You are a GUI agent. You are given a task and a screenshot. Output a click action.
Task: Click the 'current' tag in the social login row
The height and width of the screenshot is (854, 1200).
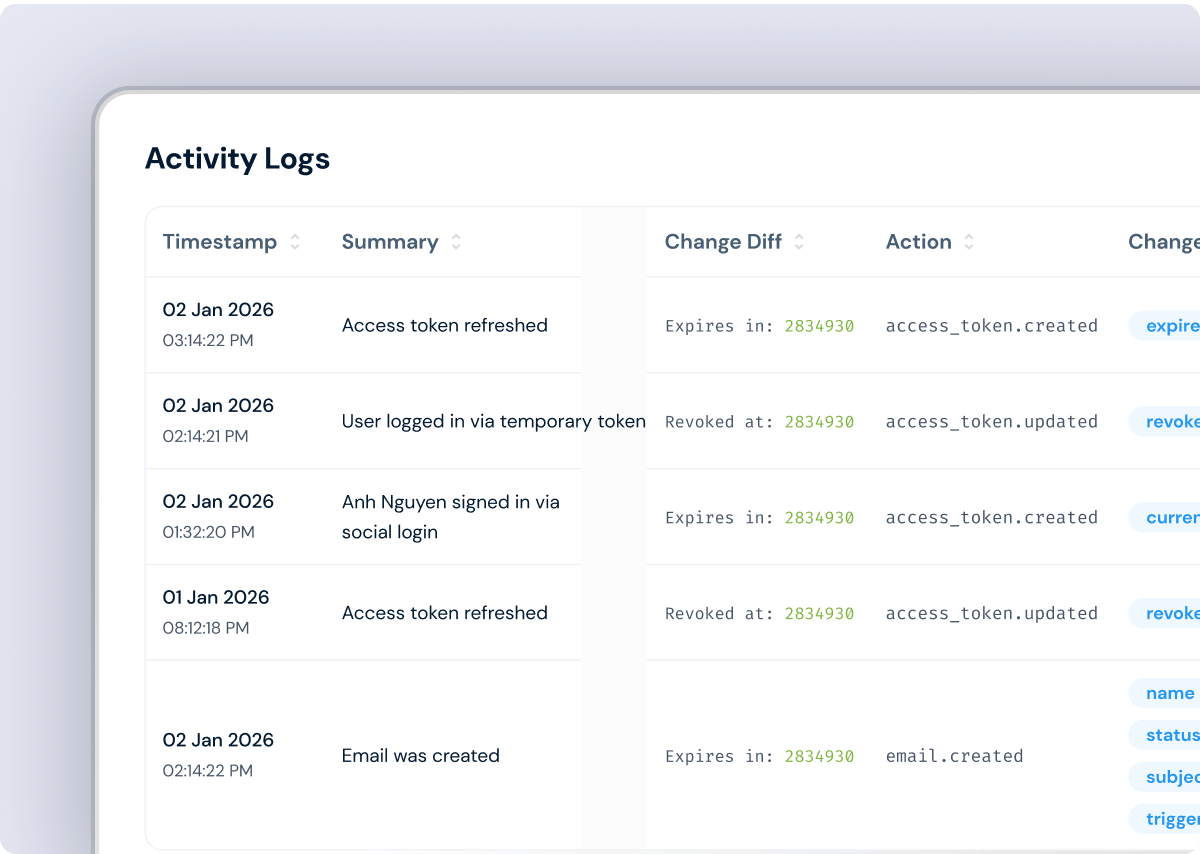tap(1166, 517)
